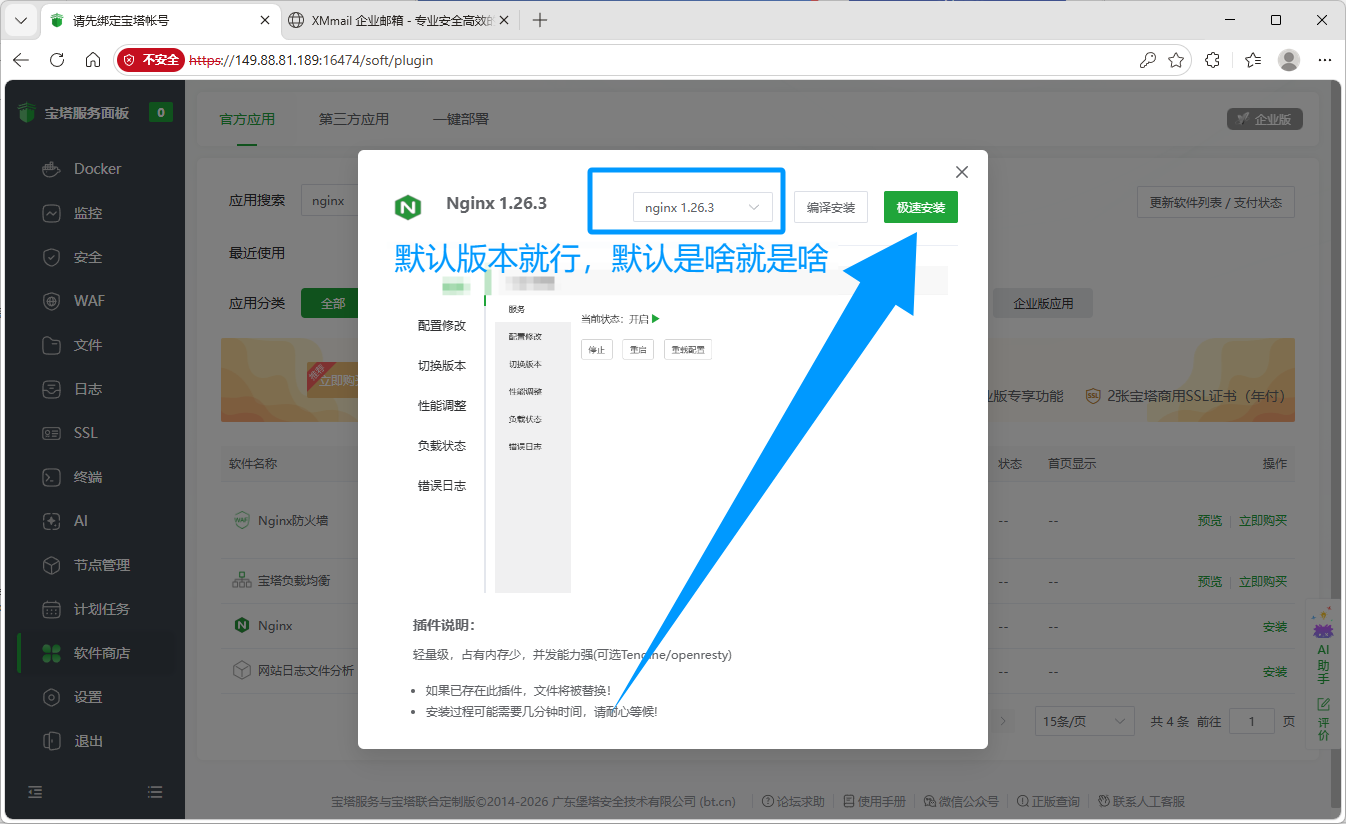Click the favorites star icon in address bar
The width and height of the screenshot is (1346, 824).
[x=1176, y=60]
